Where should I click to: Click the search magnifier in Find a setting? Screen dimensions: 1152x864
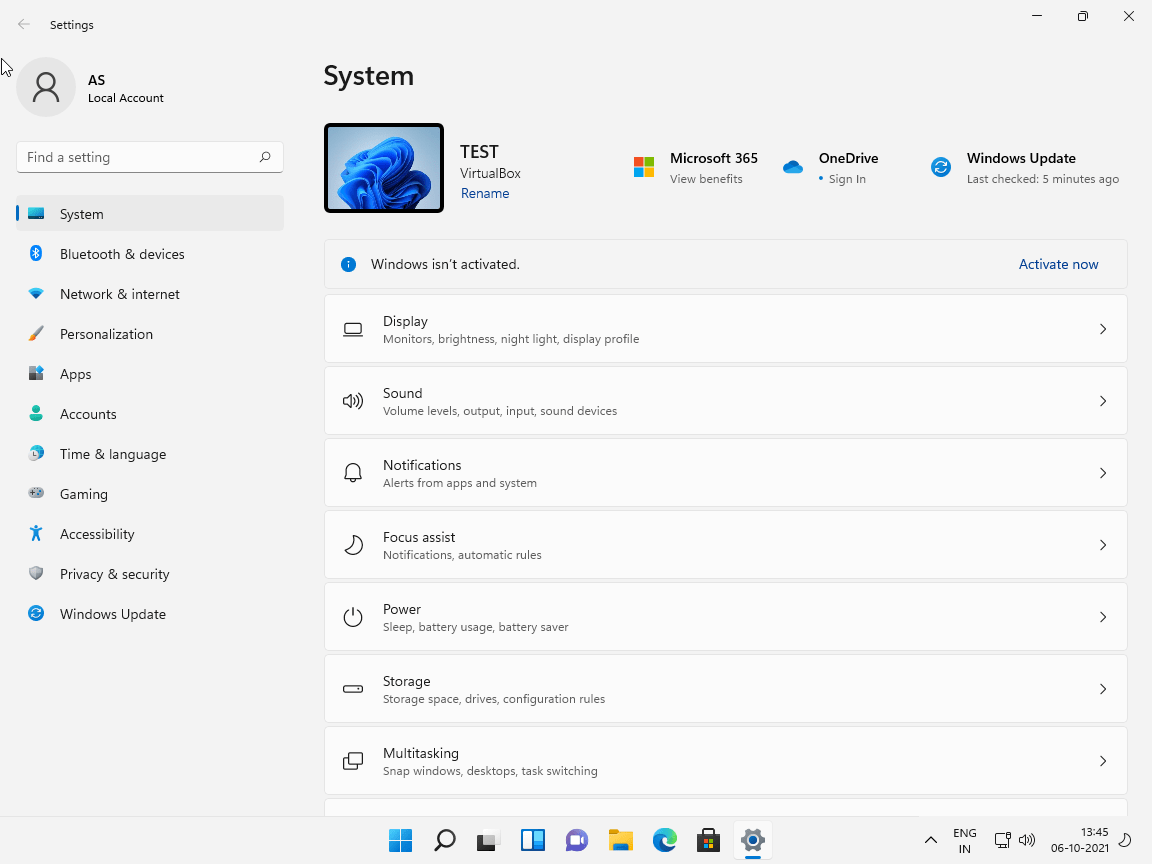265,156
